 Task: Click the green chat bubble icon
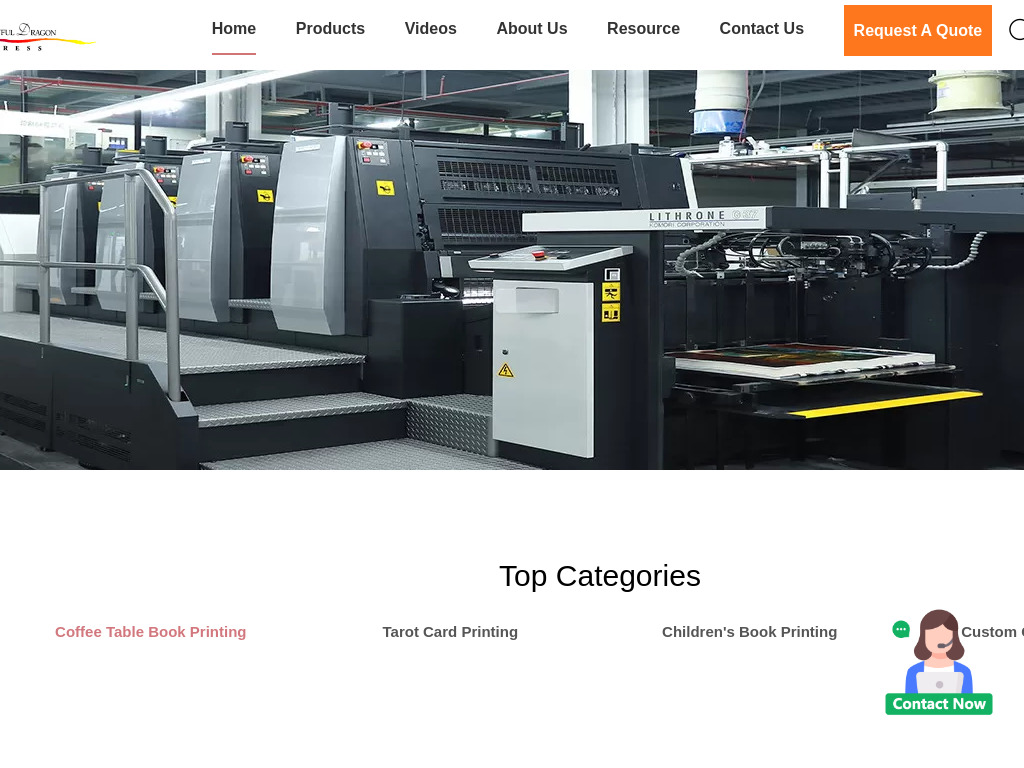[x=901, y=630]
